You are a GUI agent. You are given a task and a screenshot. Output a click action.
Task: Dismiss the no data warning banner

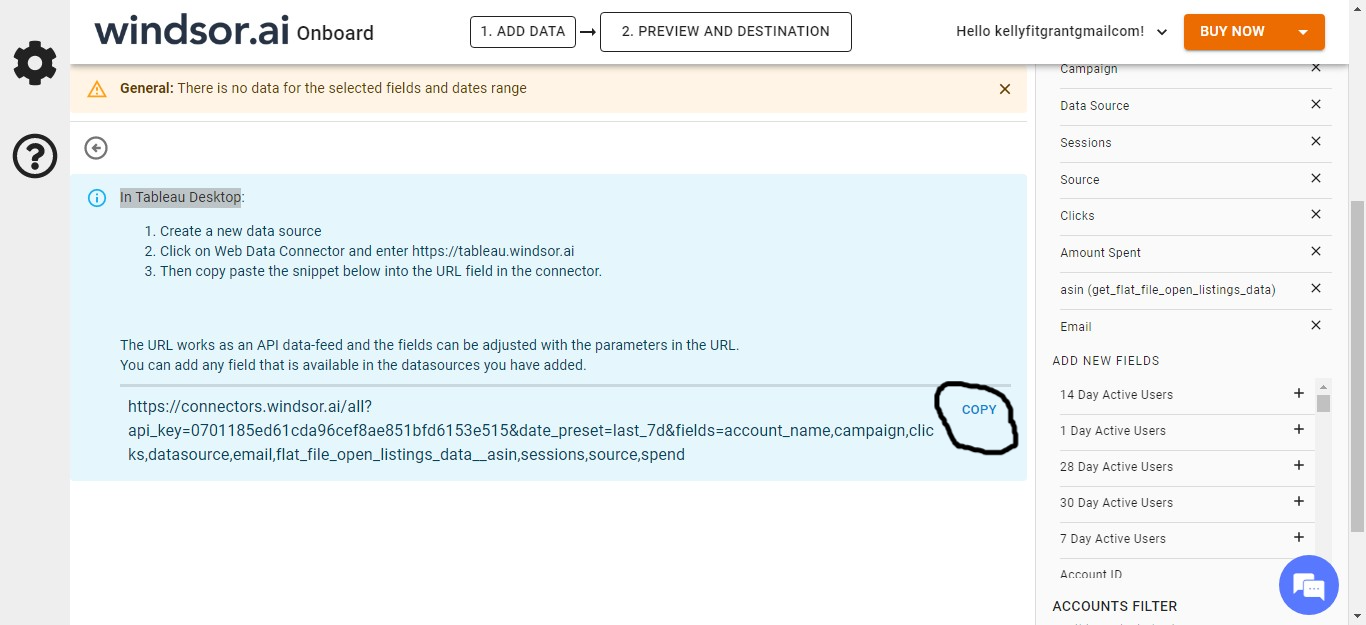coord(1005,89)
